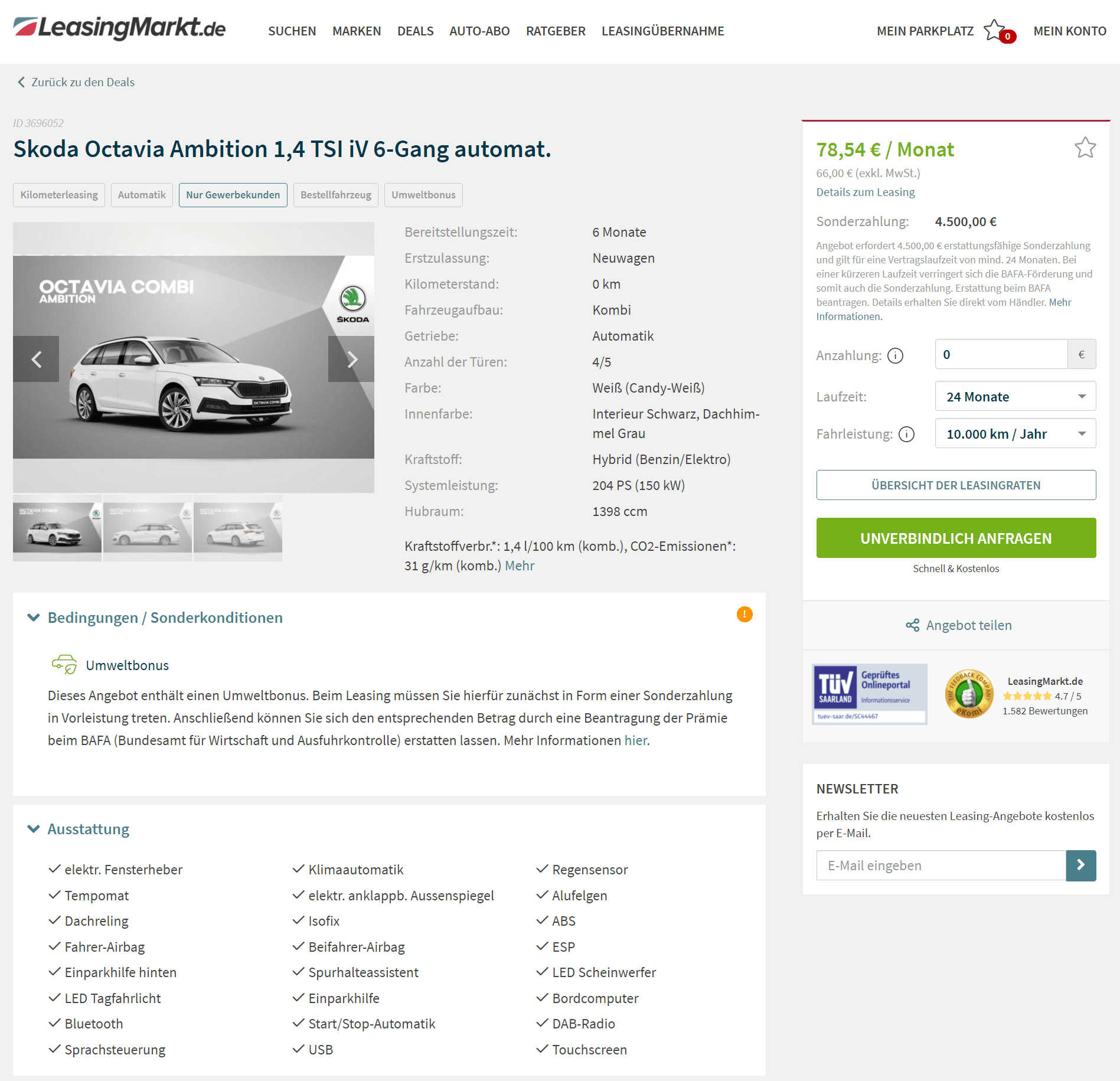This screenshot has height=1081, width=1120.
Task: Open MEIN PARKPLATZ link
Action: [x=925, y=31]
